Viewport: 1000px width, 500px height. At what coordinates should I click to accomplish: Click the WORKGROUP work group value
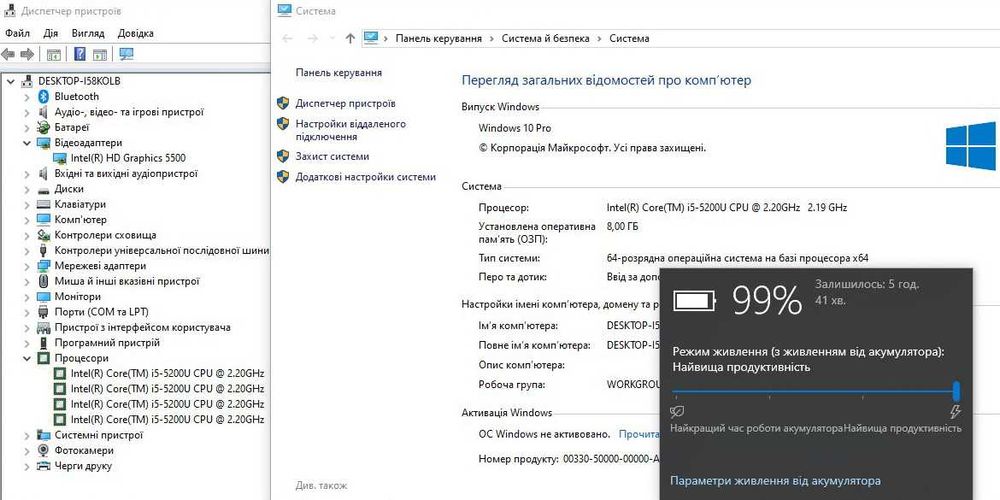(634, 385)
